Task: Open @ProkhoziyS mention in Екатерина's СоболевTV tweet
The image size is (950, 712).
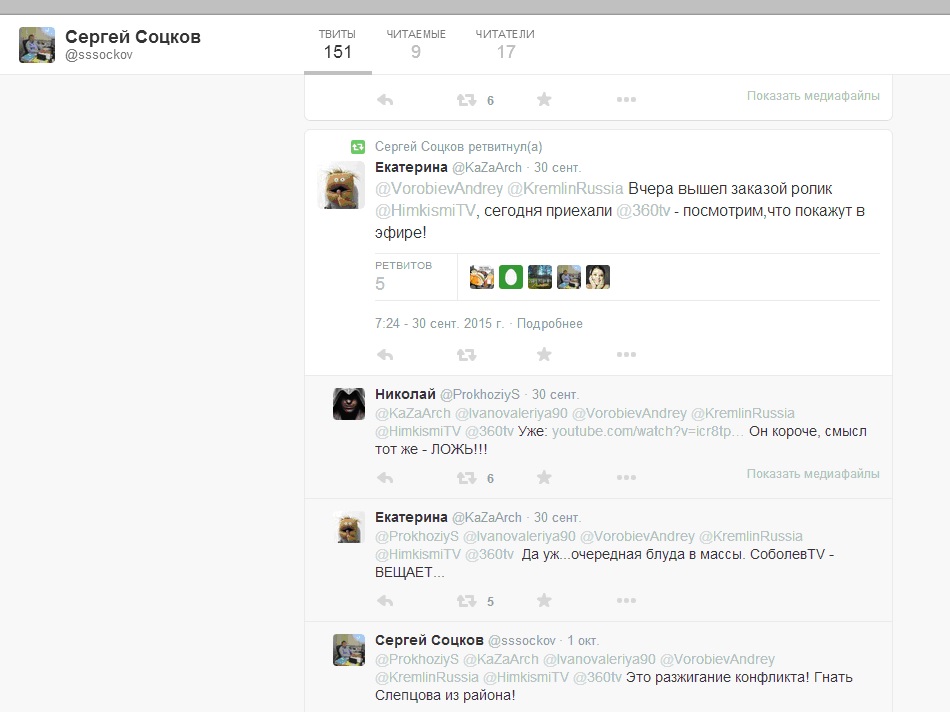Action: click(417, 536)
